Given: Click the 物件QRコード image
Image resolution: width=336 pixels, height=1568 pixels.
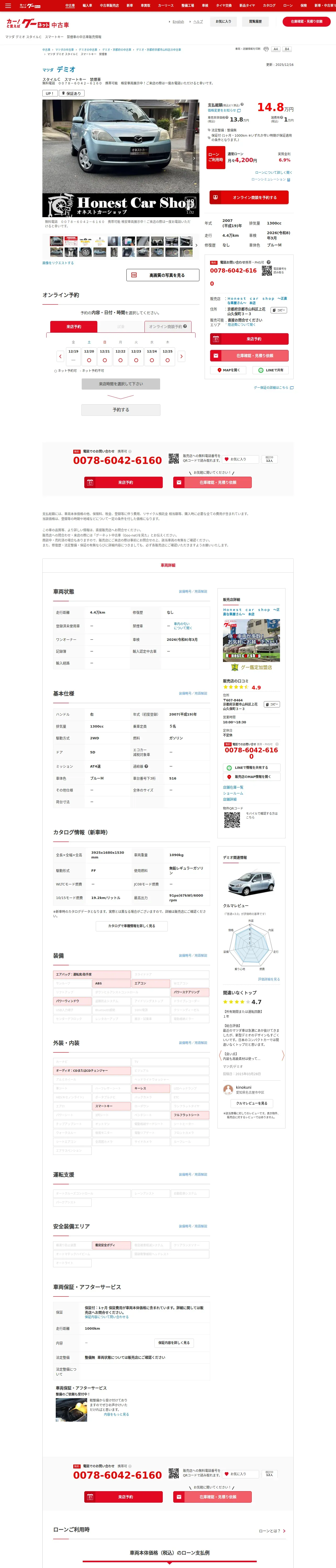Looking at the screenshot, I should point(232,820).
